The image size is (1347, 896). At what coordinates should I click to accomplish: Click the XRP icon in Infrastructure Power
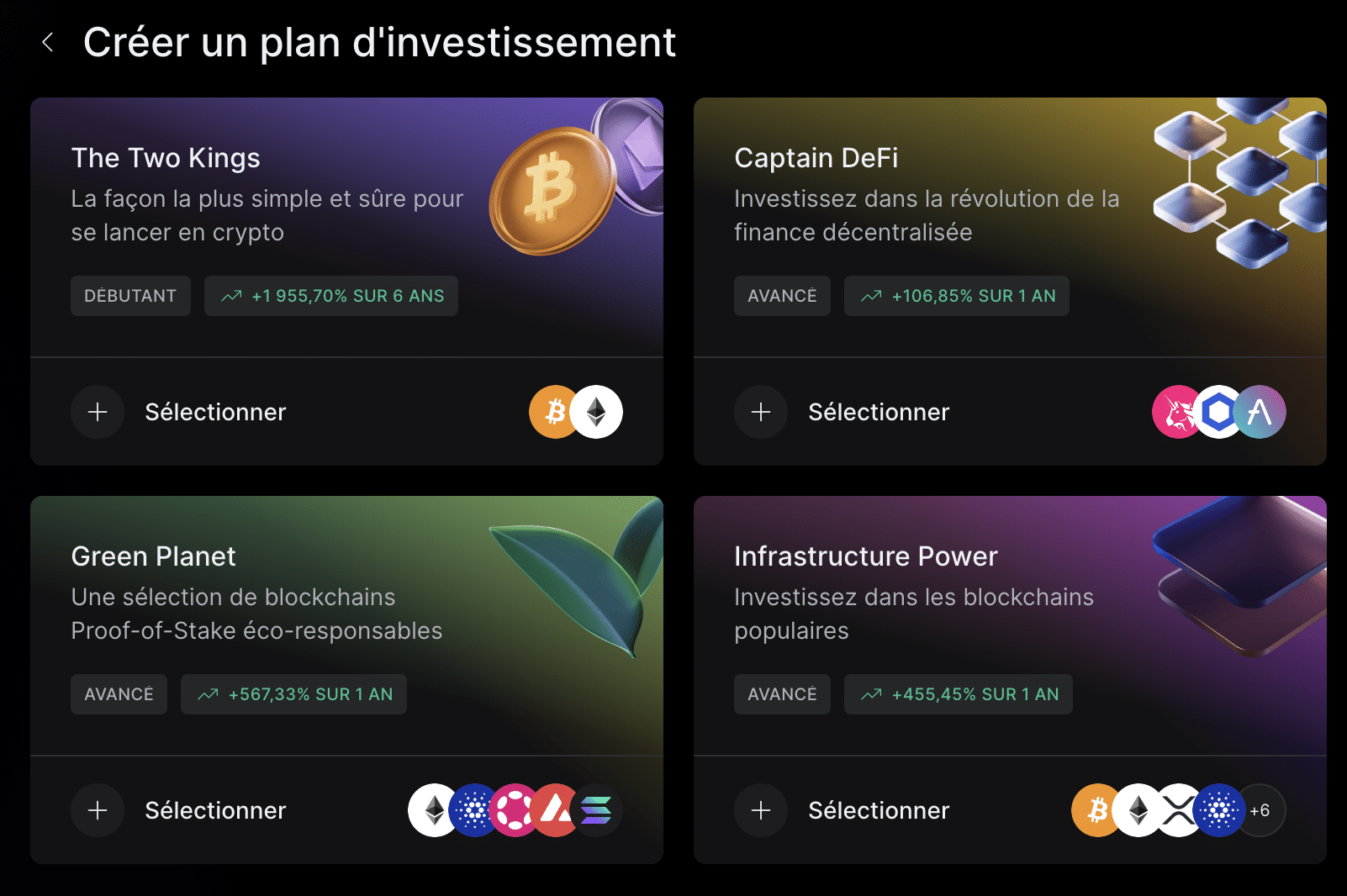coord(1179,810)
